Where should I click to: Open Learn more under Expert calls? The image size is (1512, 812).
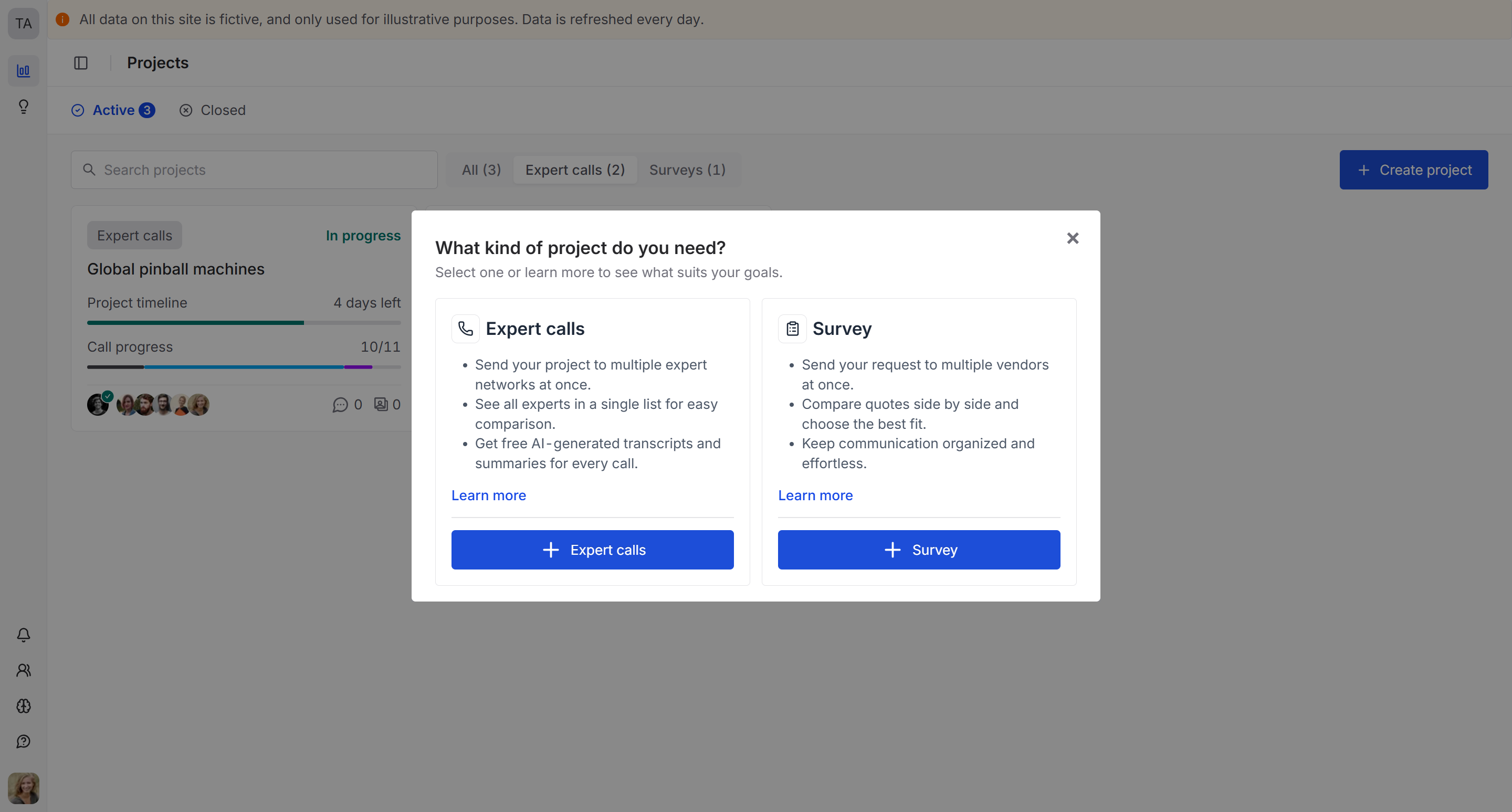click(x=488, y=496)
